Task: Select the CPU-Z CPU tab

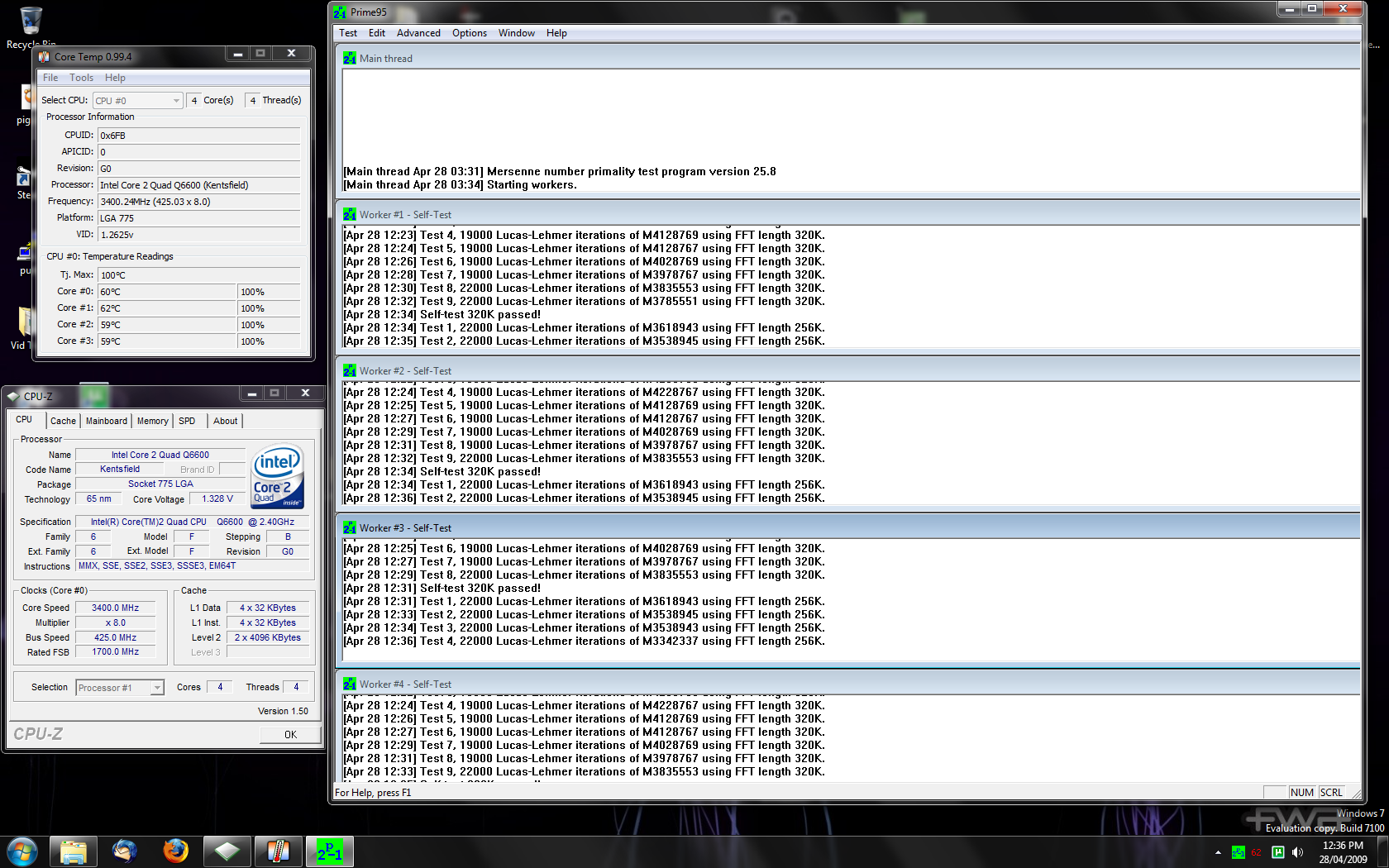Action: [x=24, y=420]
